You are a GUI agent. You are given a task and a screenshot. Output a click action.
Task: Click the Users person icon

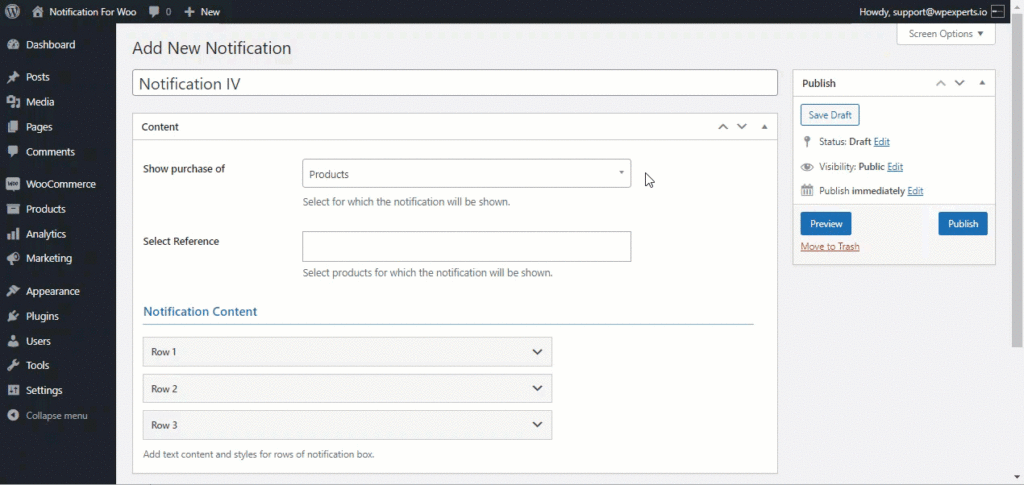point(13,341)
